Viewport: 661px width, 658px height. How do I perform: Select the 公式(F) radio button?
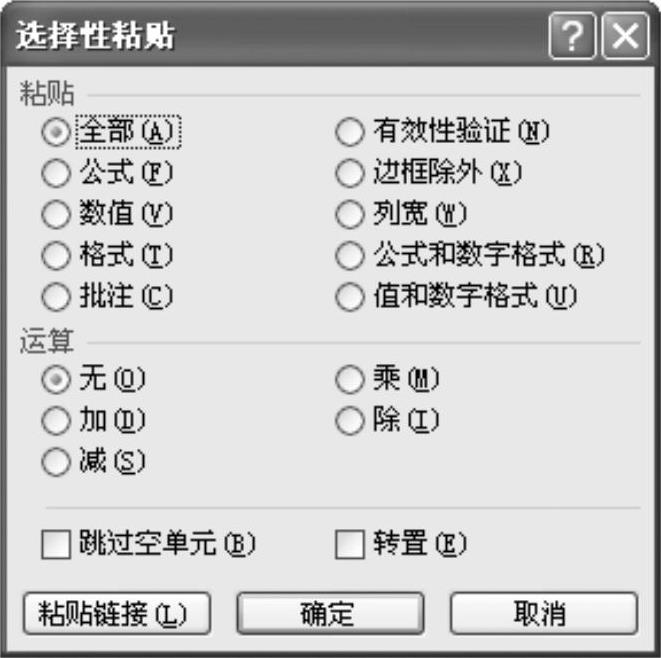click(x=56, y=173)
